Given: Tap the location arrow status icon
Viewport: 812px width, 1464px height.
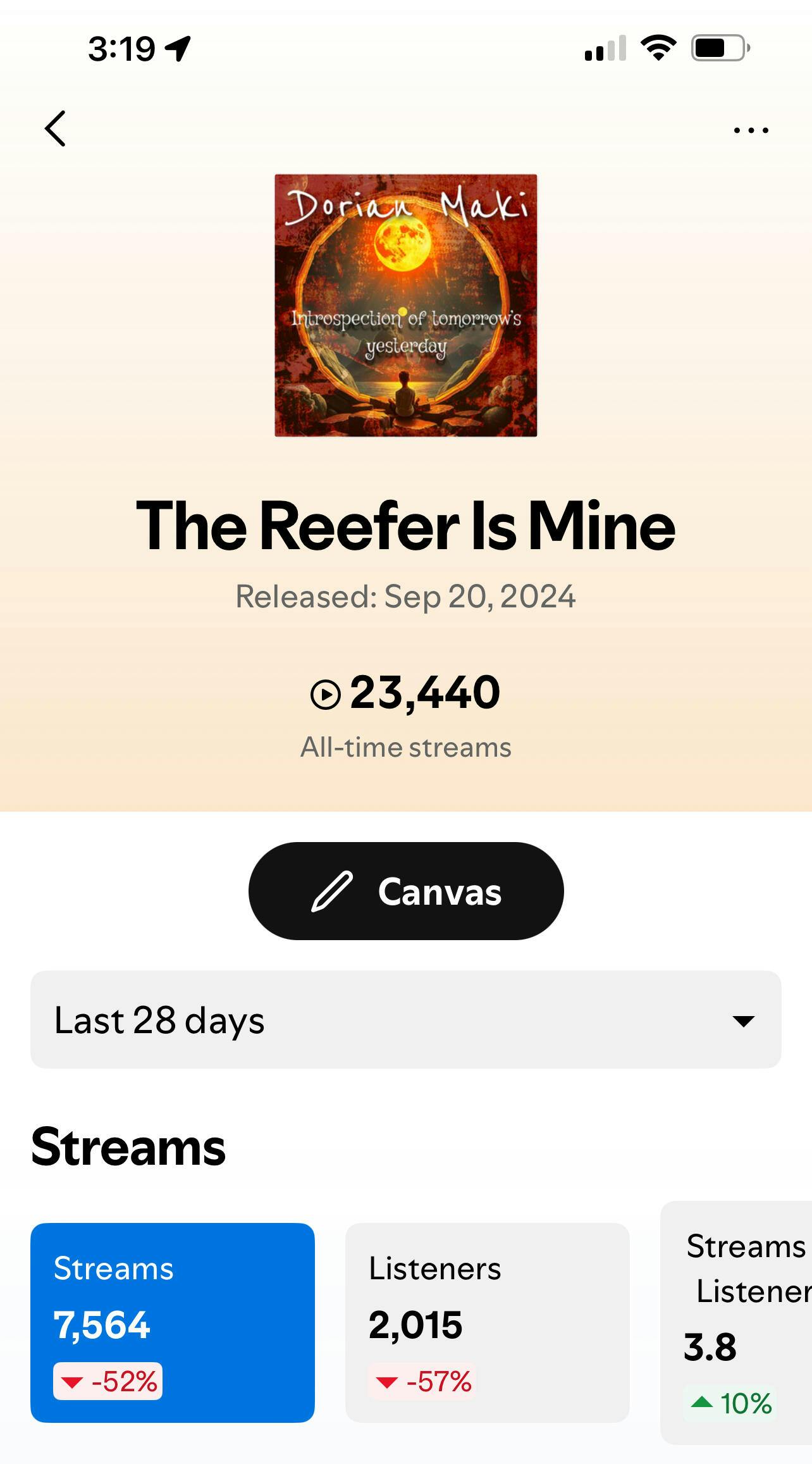Looking at the screenshot, I should [x=178, y=48].
